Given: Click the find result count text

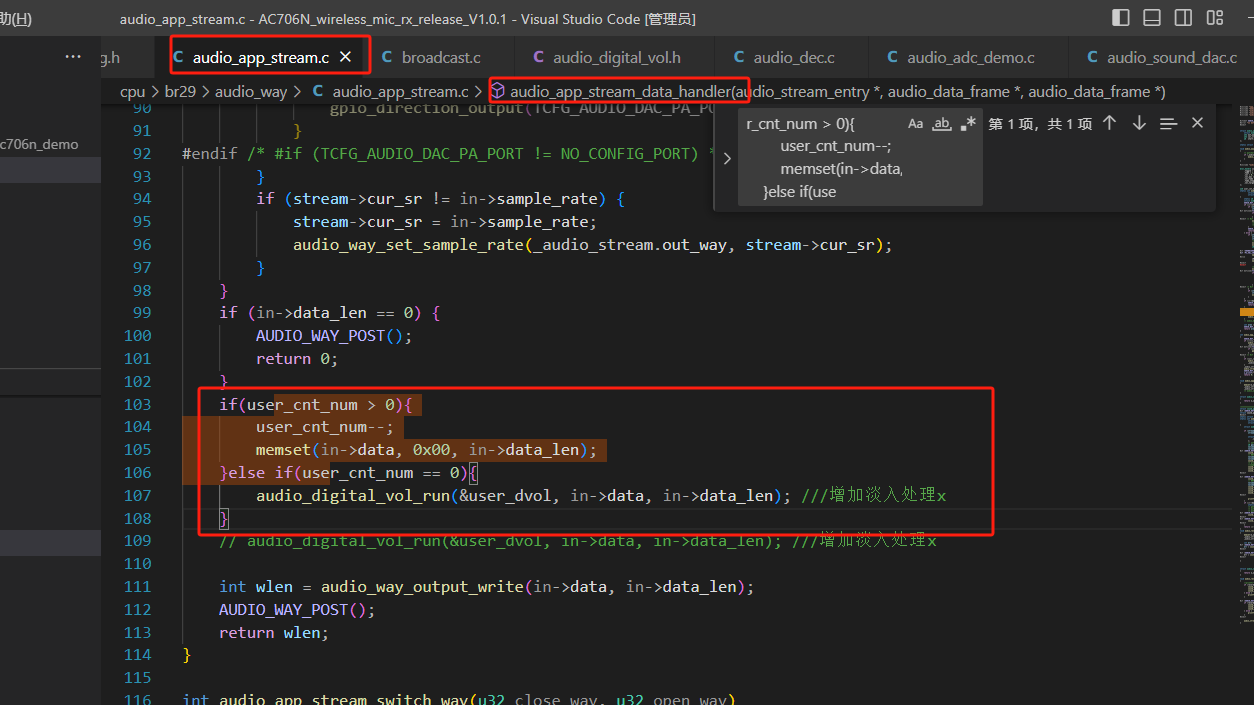Looking at the screenshot, I should (1040, 124).
